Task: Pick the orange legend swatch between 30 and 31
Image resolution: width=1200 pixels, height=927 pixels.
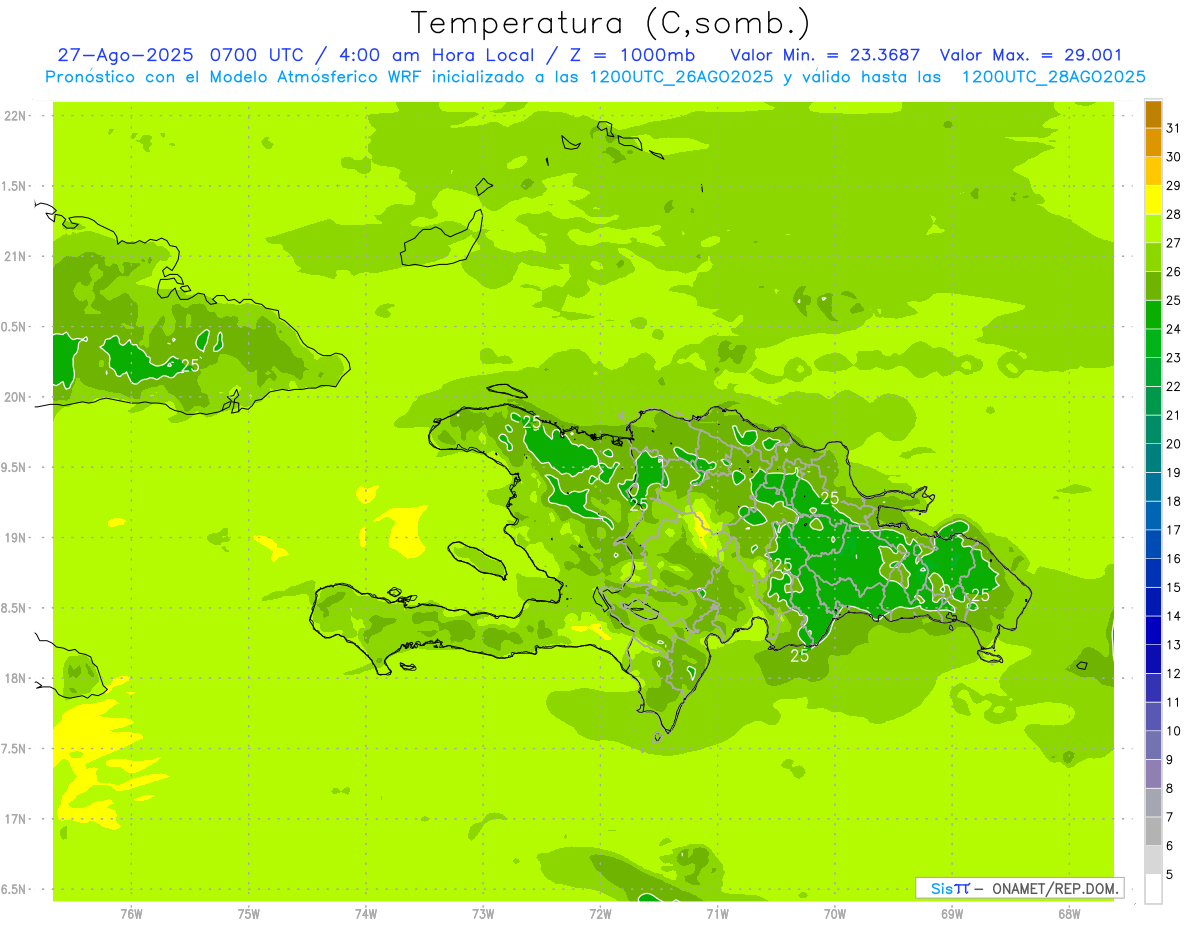Action: [x=1153, y=143]
